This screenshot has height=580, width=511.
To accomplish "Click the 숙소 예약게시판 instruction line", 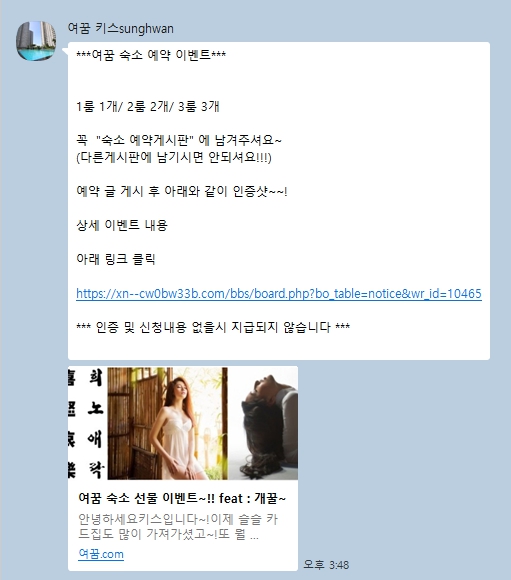I will [x=179, y=140].
